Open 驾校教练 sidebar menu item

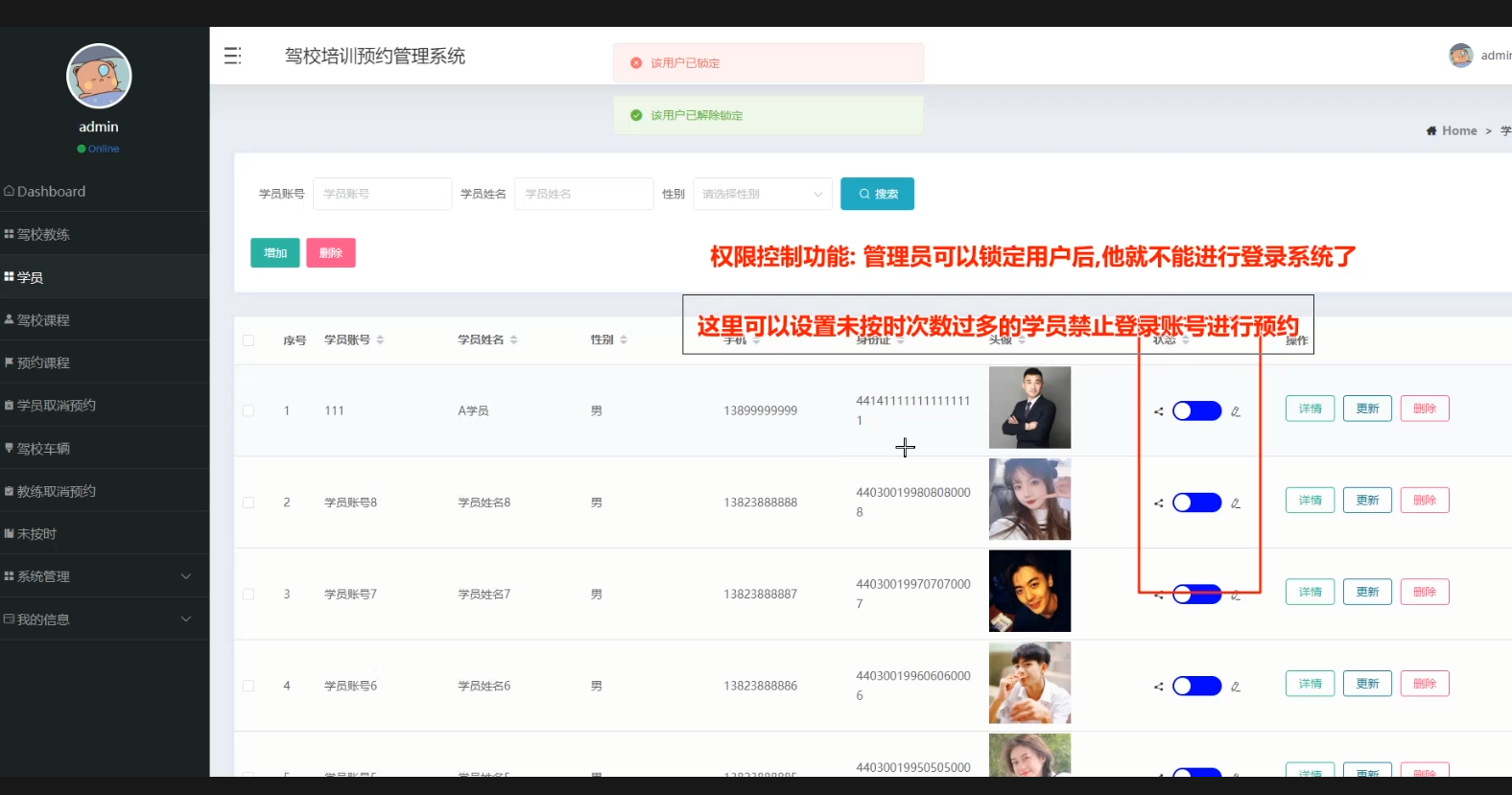pos(105,234)
